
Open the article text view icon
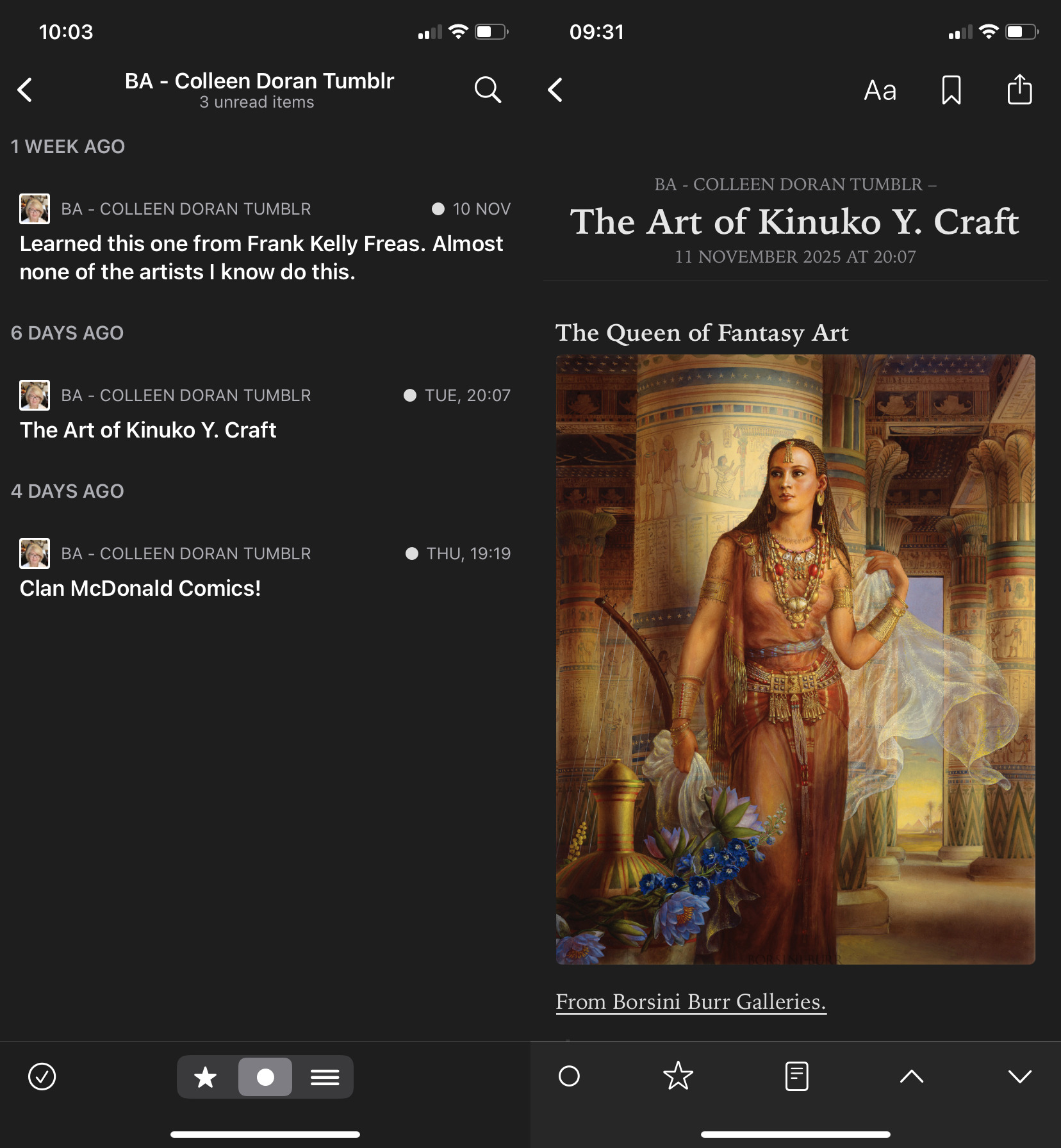795,1076
